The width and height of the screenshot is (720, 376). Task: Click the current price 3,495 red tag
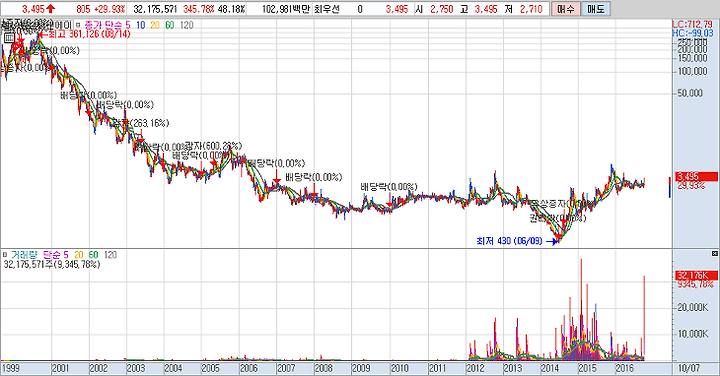696,176
